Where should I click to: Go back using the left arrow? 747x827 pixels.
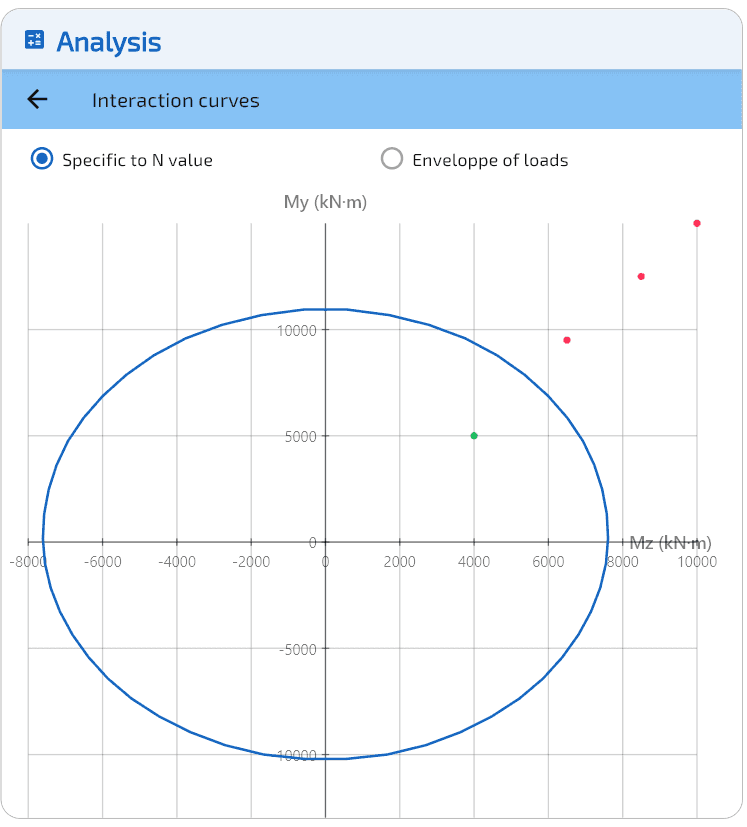pos(37,99)
